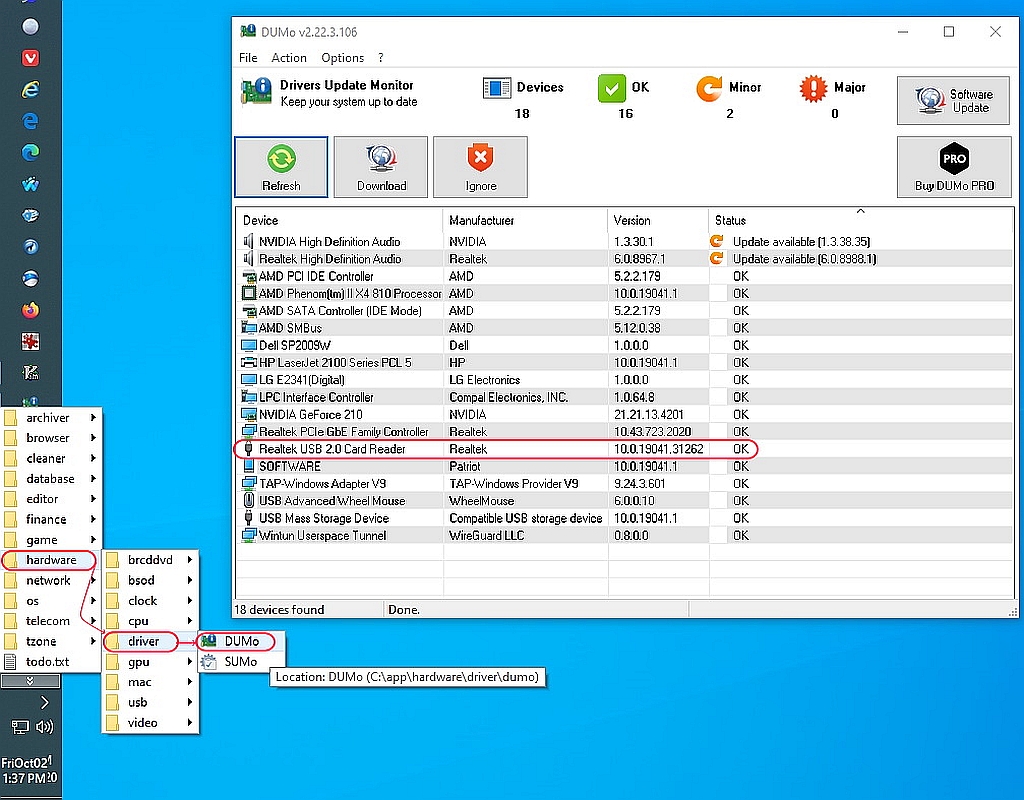Select HP LaserJet 2100 Series PCL 5 row
The height and width of the screenshot is (800, 1024).
(x=624, y=362)
